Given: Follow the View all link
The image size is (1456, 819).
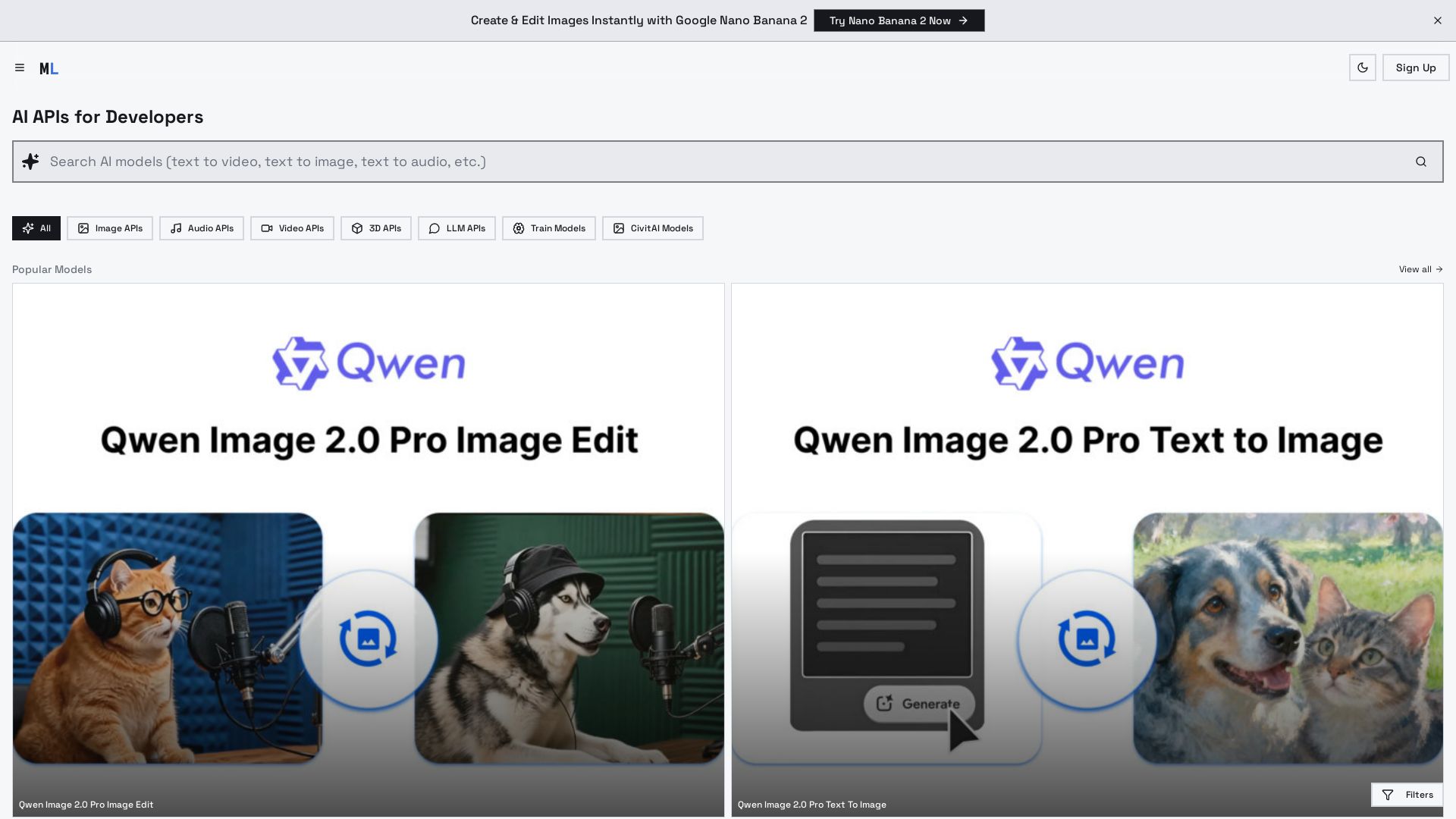Looking at the screenshot, I should click(1420, 269).
